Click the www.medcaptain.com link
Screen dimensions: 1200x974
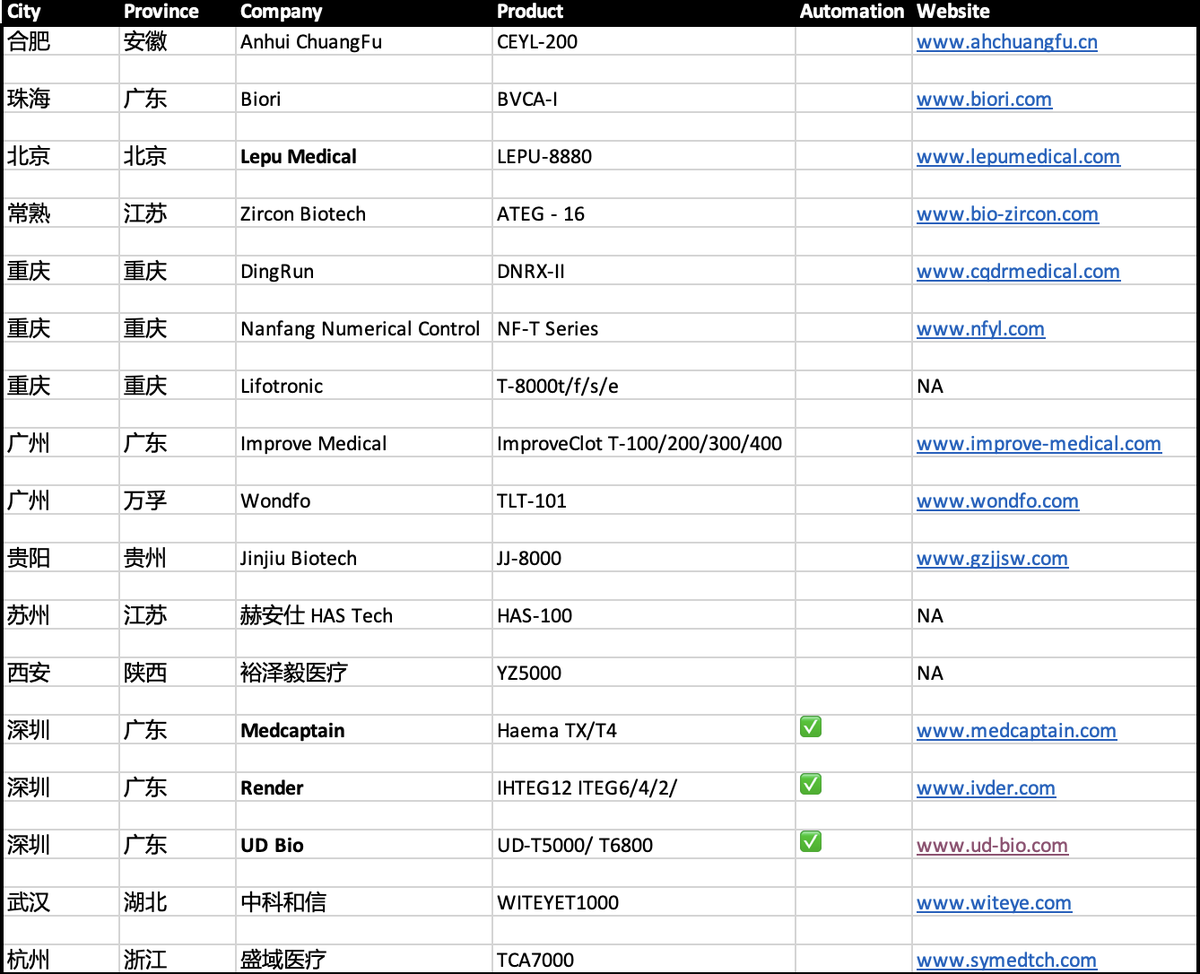coord(1016,731)
